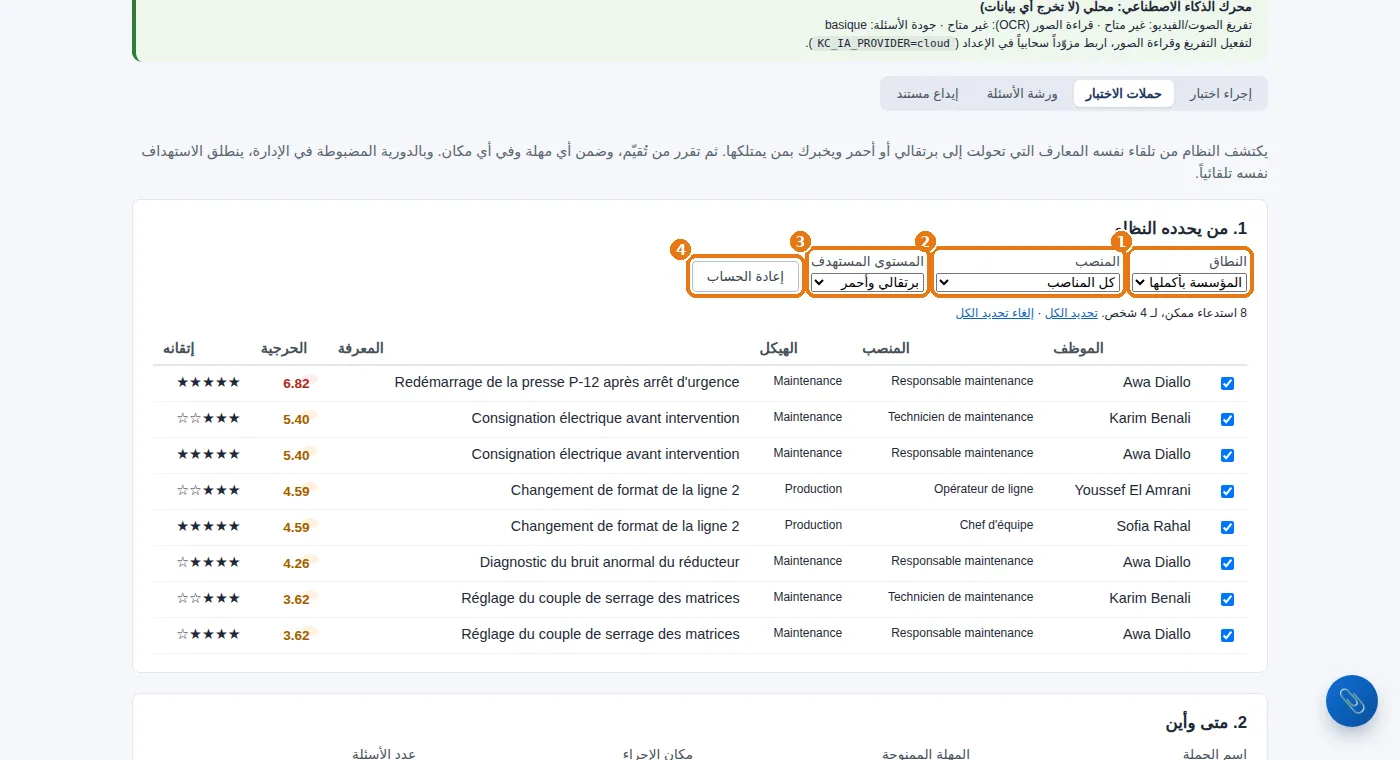Select the name 'Sofia Rahal'
The width and height of the screenshot is (1400, 760).
(1154, 526)
